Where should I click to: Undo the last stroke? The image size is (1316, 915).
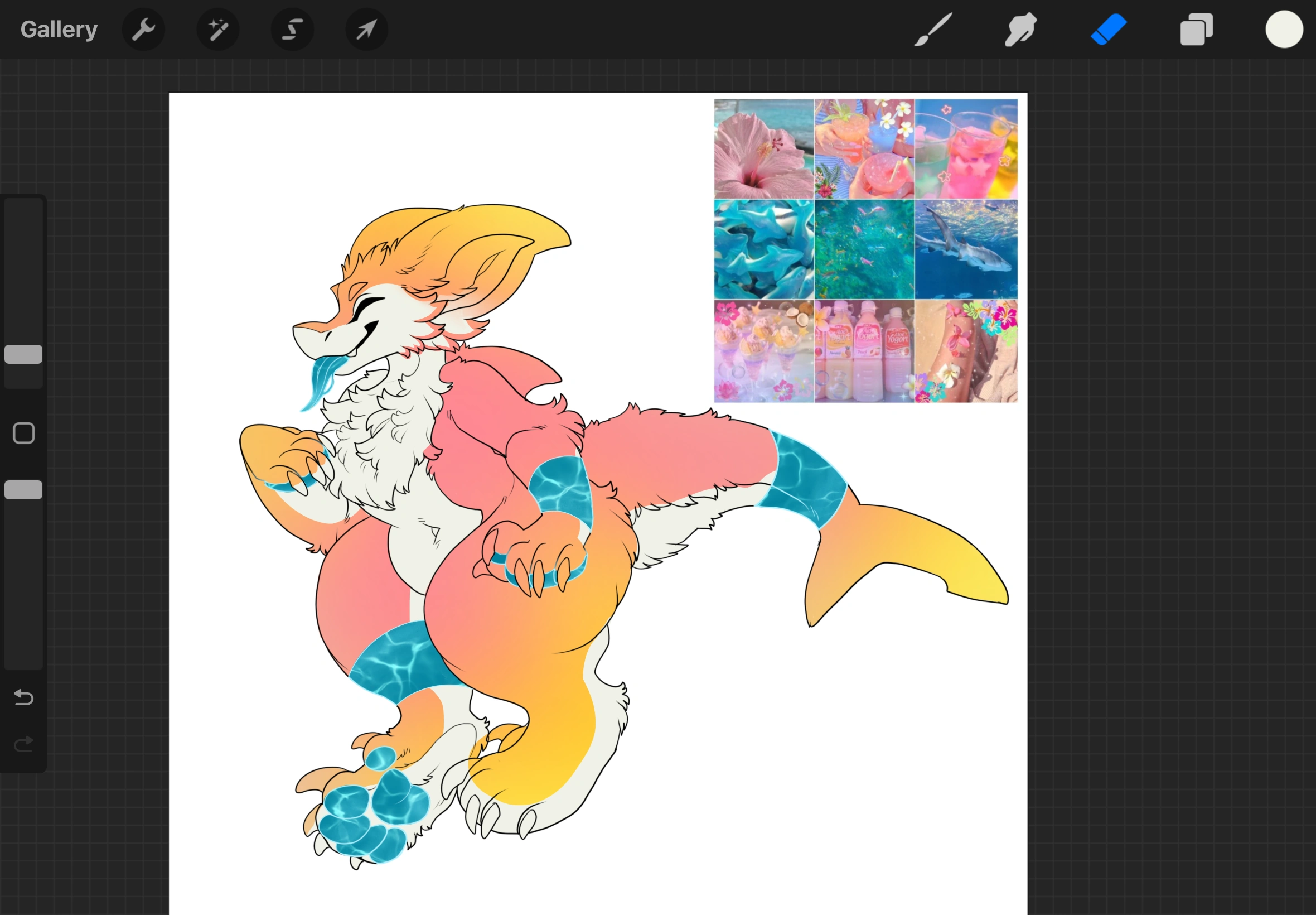23,697
